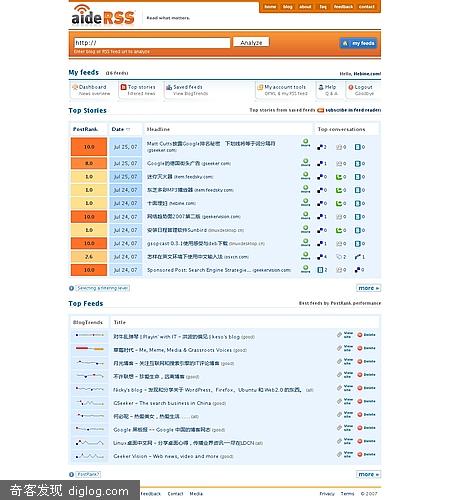Click the help icon beside PostRank link
450x500 pixels.
(x=71, y=474)
